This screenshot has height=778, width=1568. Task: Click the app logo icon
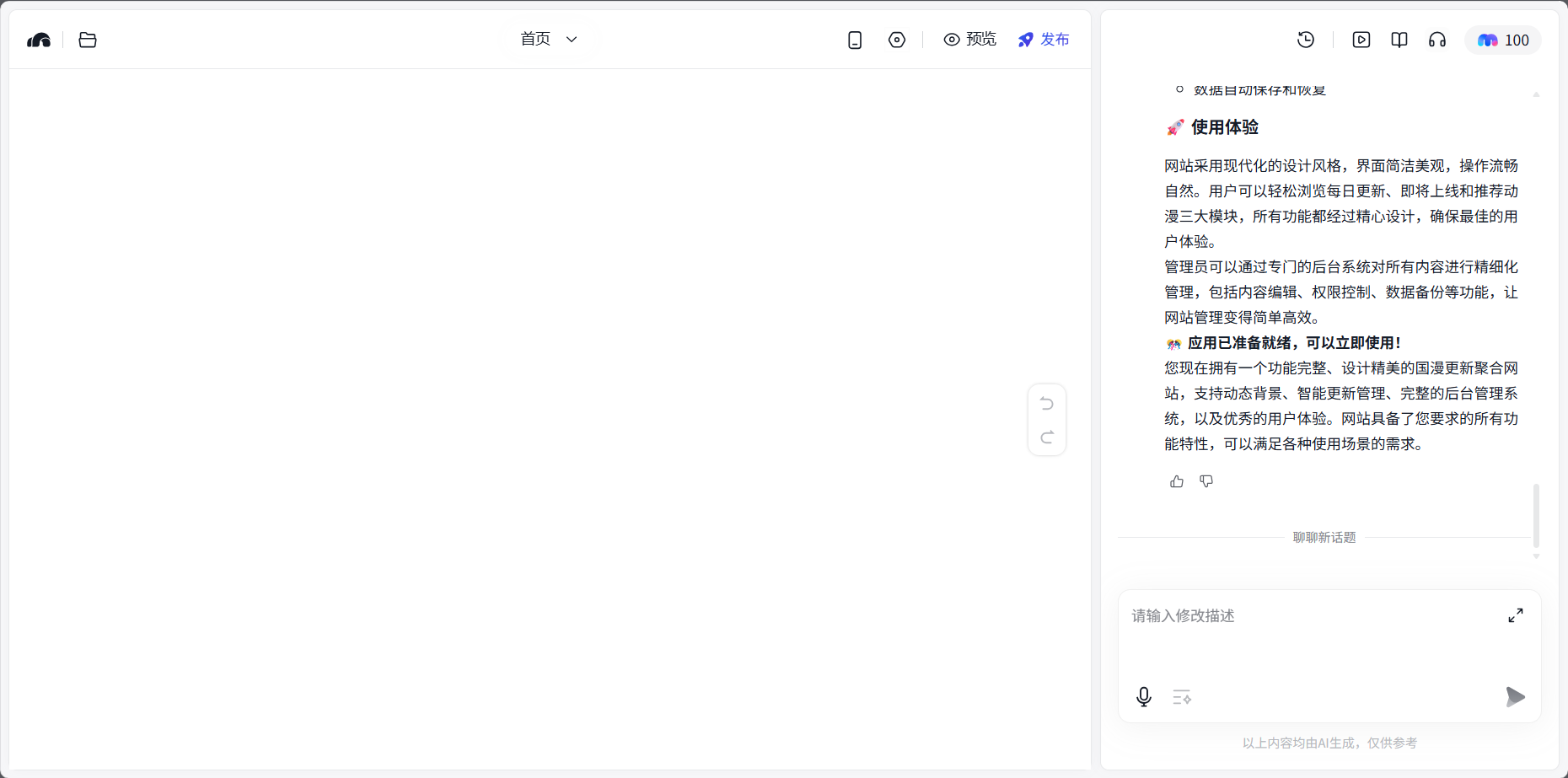(39, 40)
